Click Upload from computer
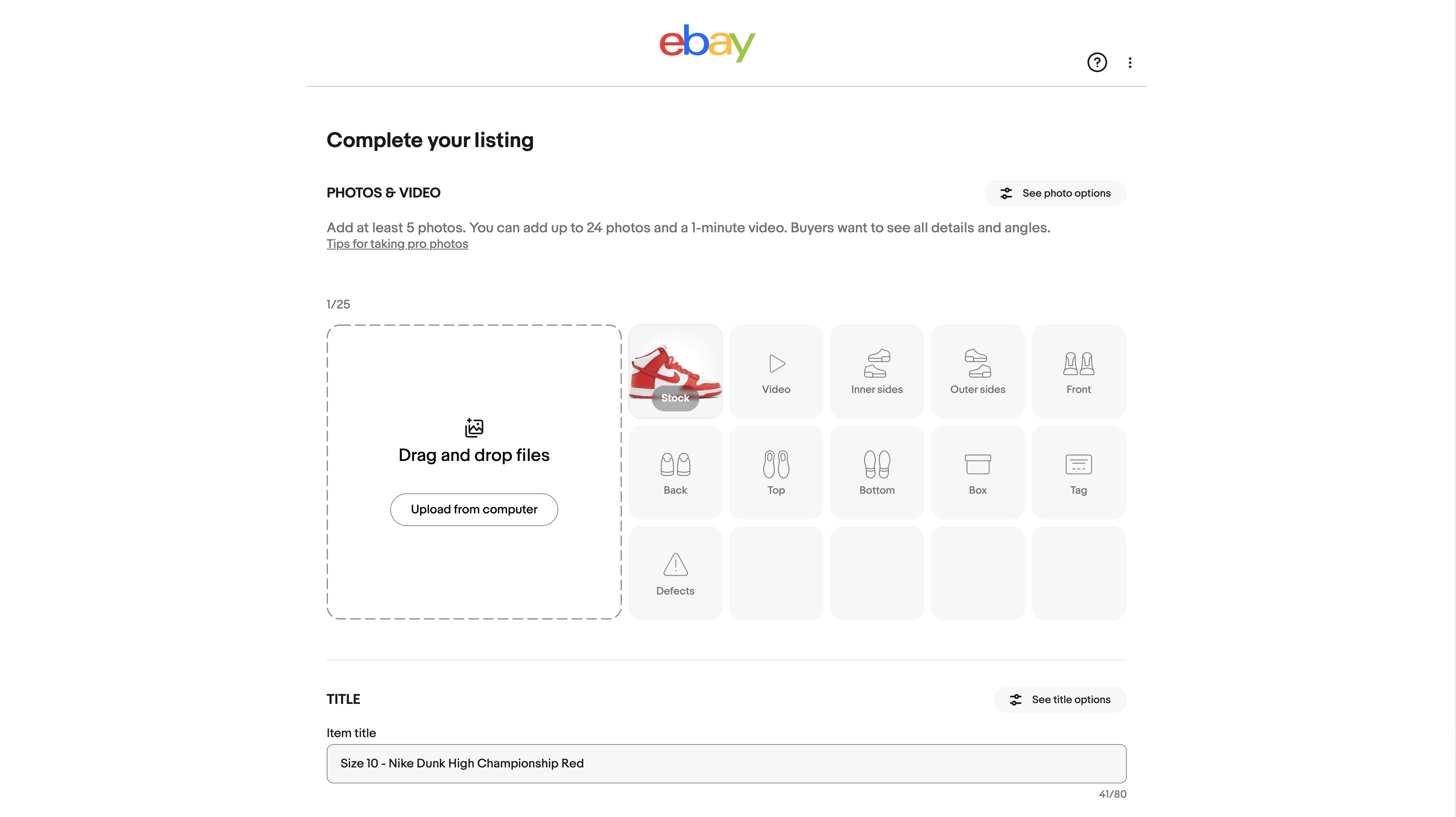The image size is (1456, 817). (474, 509)
